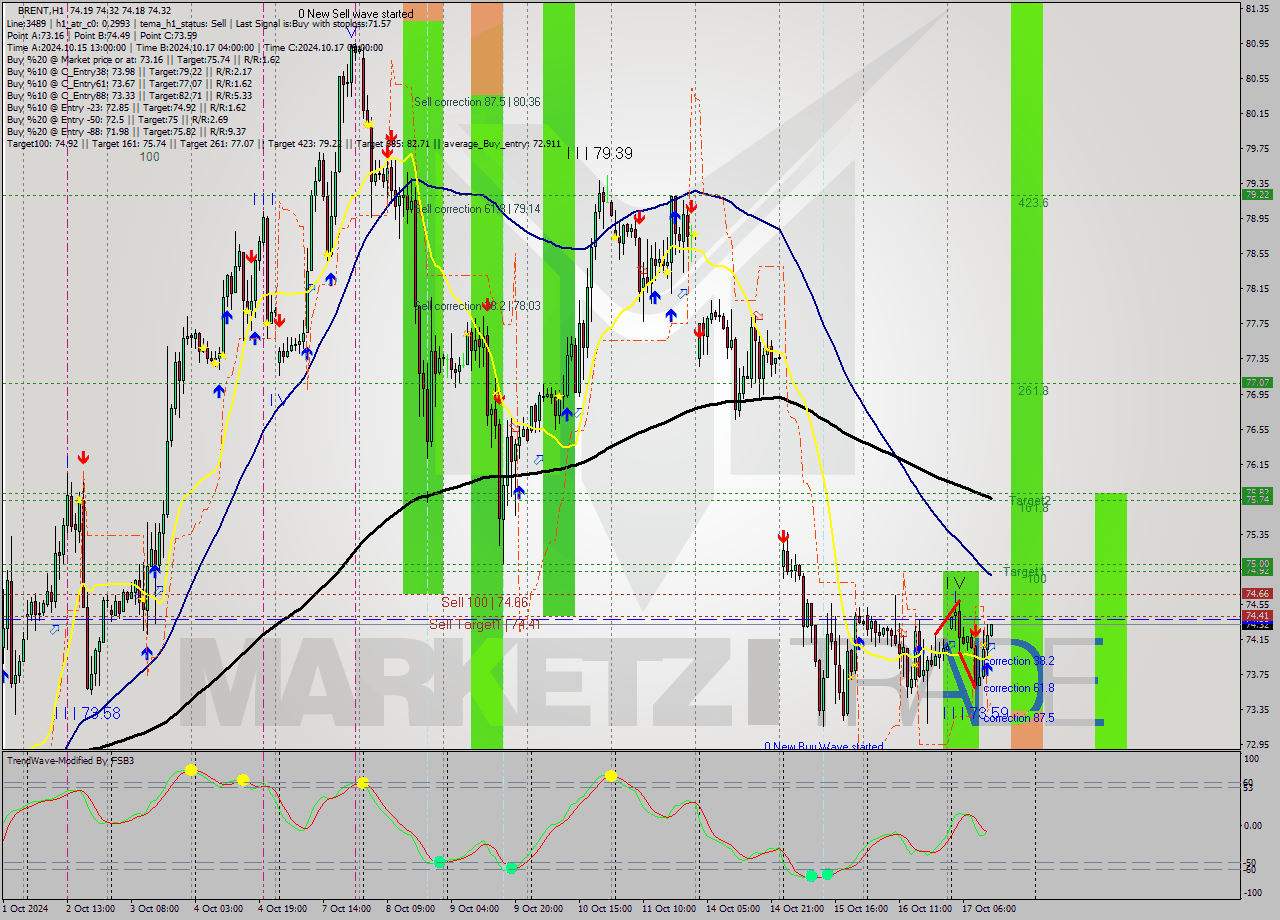Viewport: 1280px width, 920px height.
Task: Select the Target2 label
Action: [1029, 499]
